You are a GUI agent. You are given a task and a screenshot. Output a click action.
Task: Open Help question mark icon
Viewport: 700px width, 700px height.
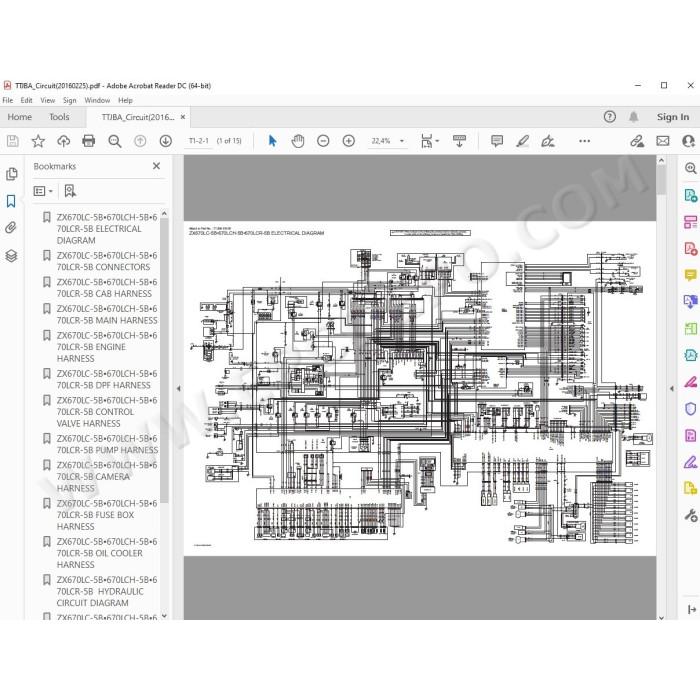609,117
